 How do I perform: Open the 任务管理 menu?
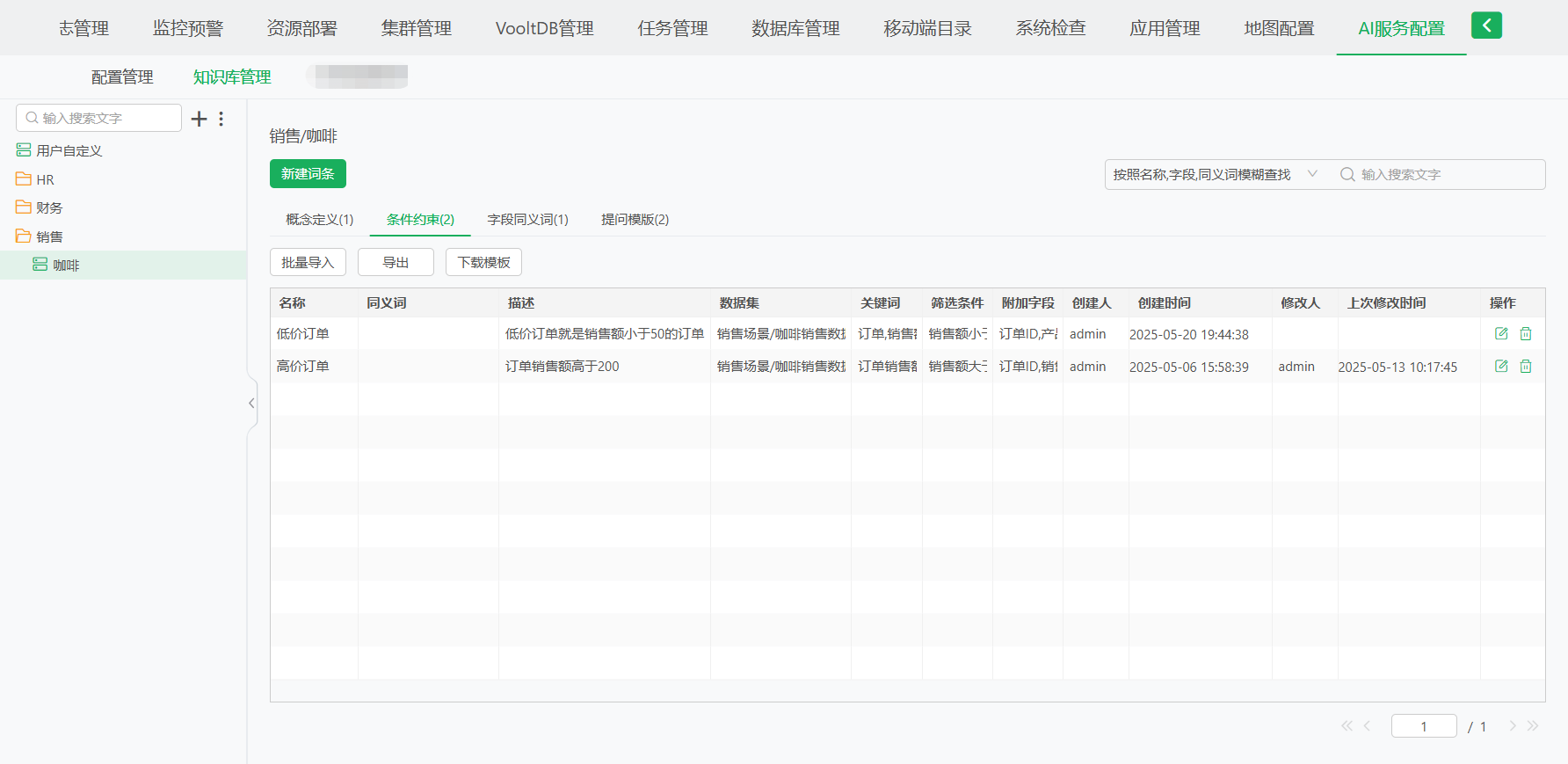[672, 28]
